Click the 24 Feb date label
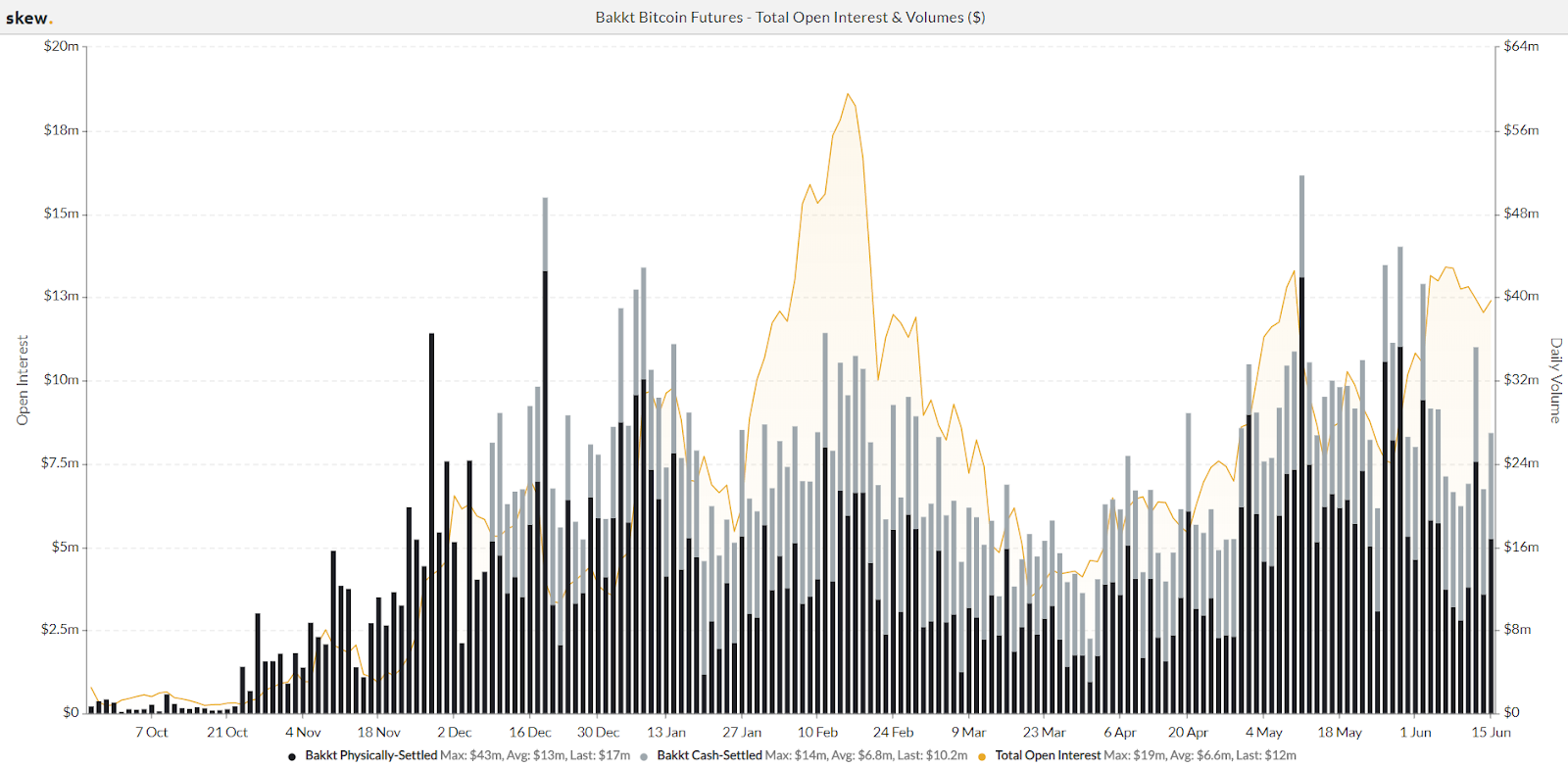Viewport: 1568px width, 767px height. (x=893, y=733)
